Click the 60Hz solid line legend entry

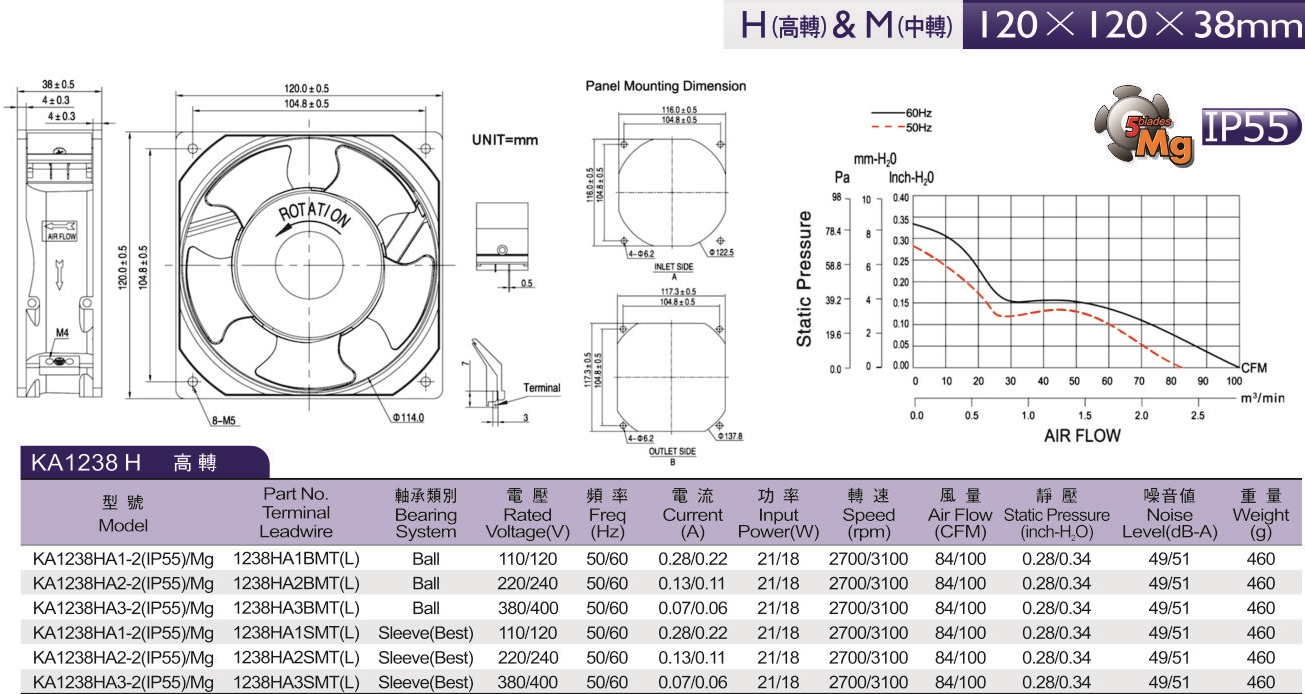coord(902,113)
